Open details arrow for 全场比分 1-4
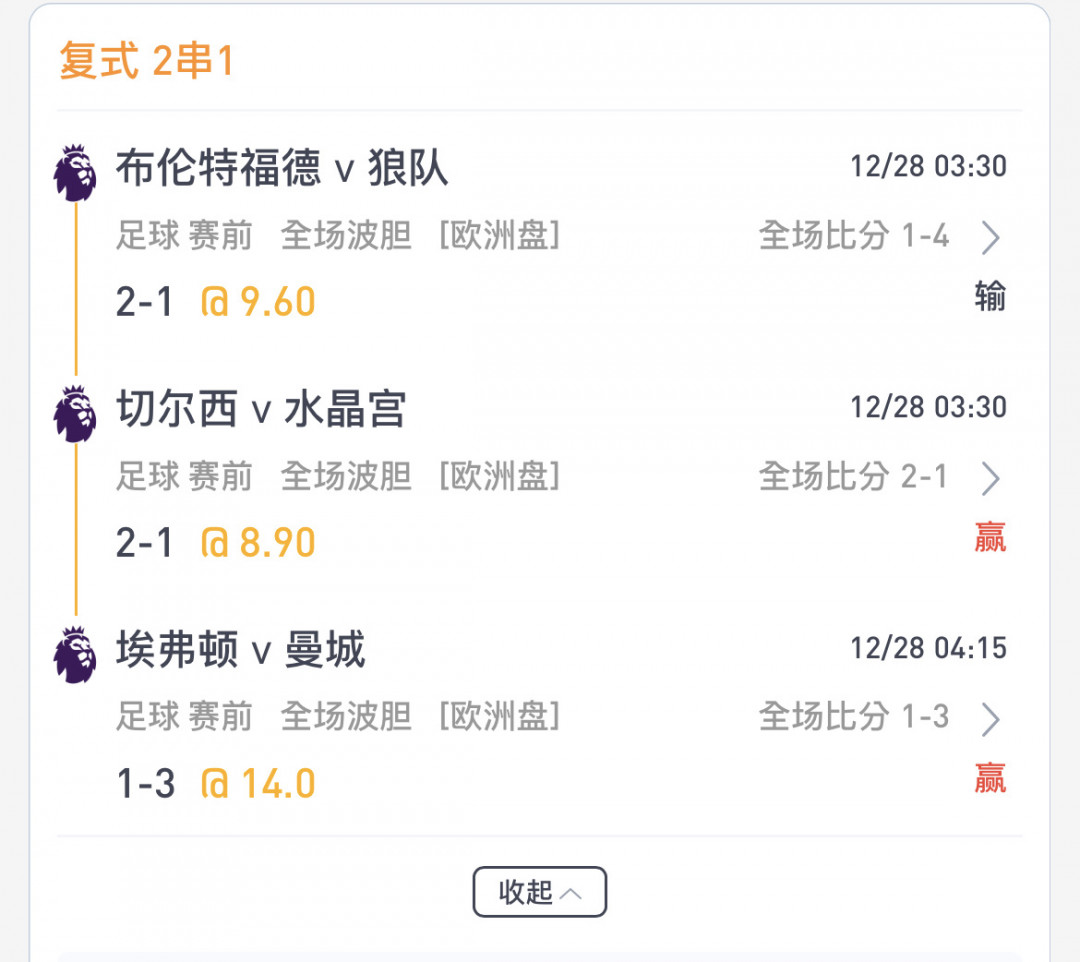 coord(990,238)
